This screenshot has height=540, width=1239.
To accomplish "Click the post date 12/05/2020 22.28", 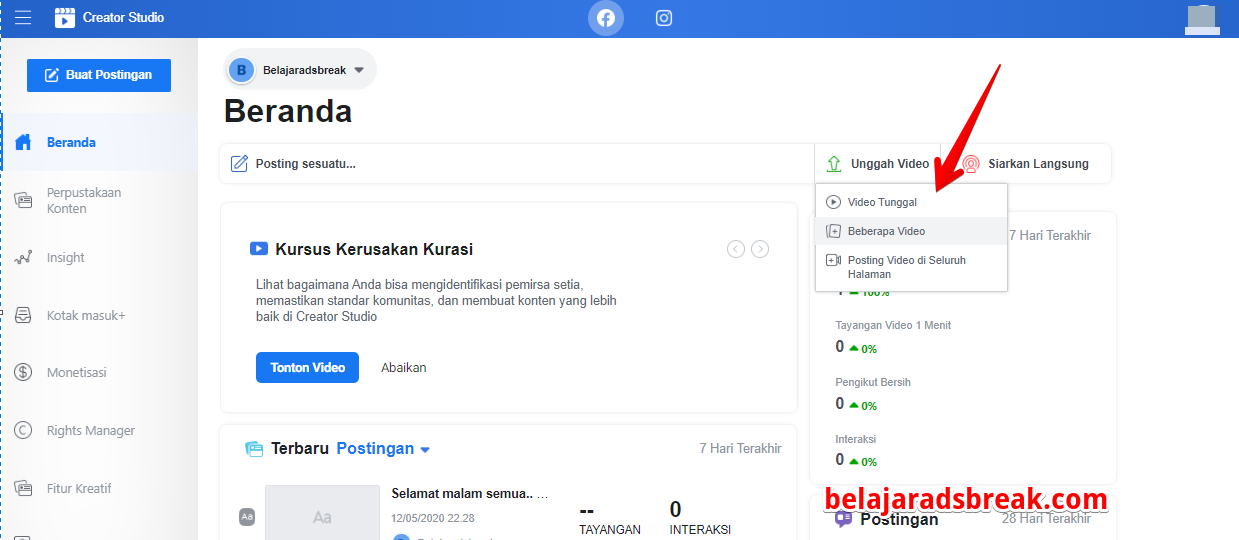I will 433,518.
